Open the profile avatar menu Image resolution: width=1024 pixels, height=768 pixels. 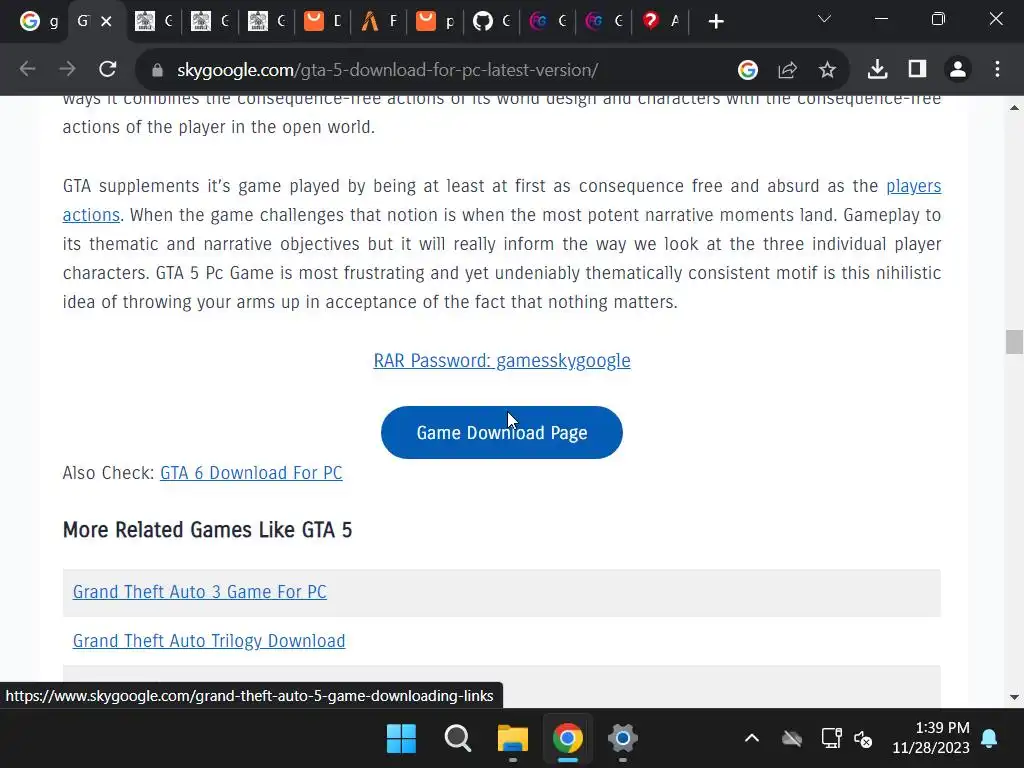coord(958,69)
